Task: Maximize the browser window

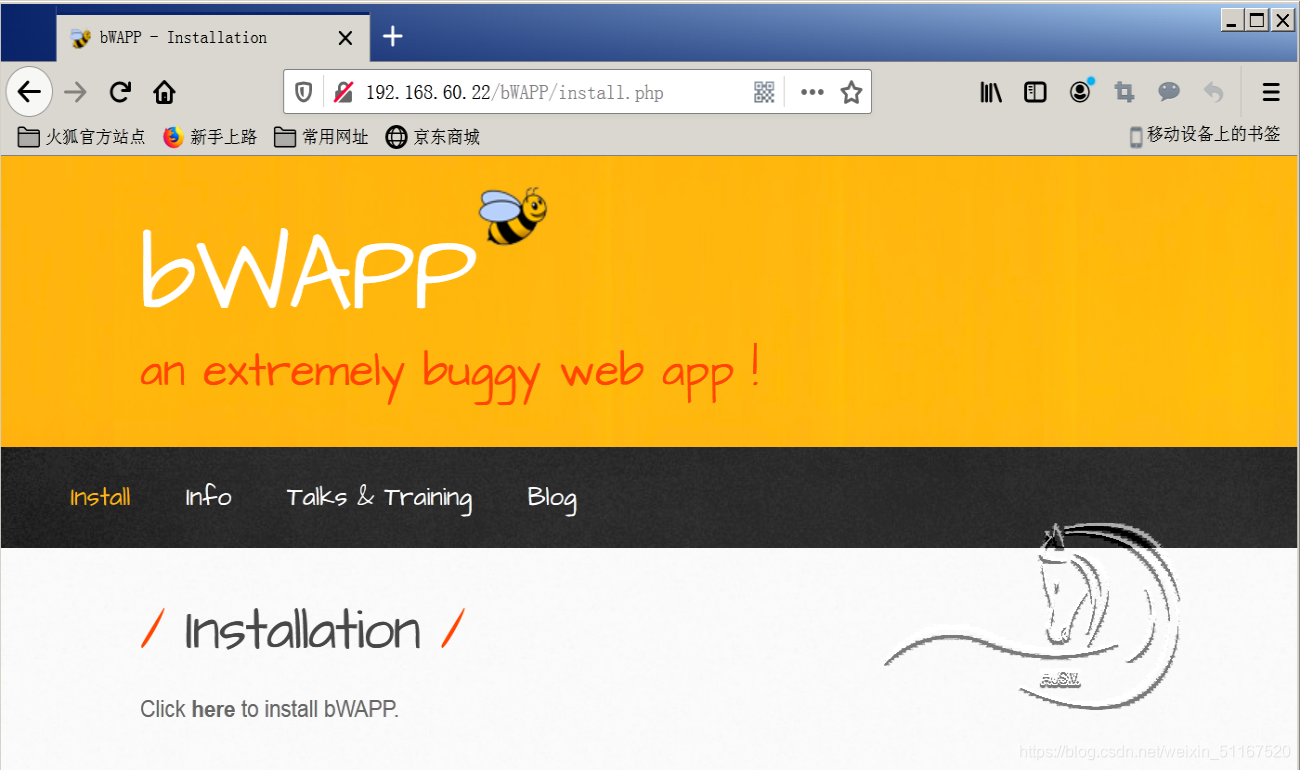Action: [1257, 19]
